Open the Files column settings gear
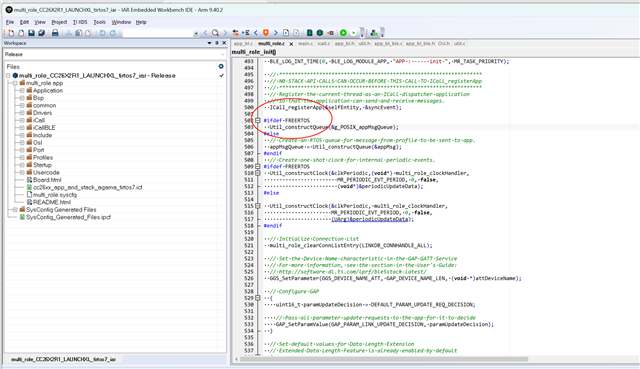Viewport: 640px width, 369px height. 221,66
